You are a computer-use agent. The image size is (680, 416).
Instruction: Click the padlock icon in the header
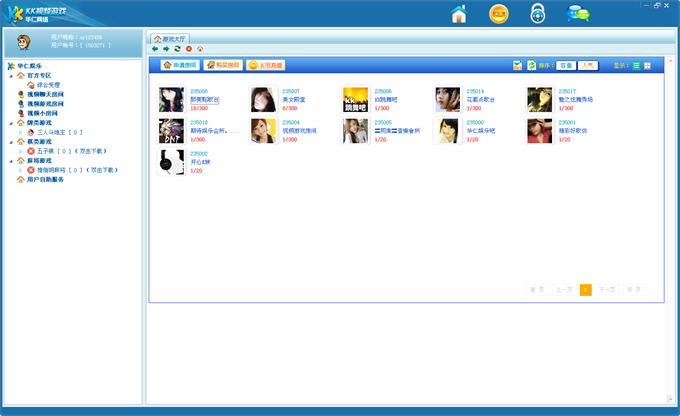pyautogui.click(x=538, y=13)
